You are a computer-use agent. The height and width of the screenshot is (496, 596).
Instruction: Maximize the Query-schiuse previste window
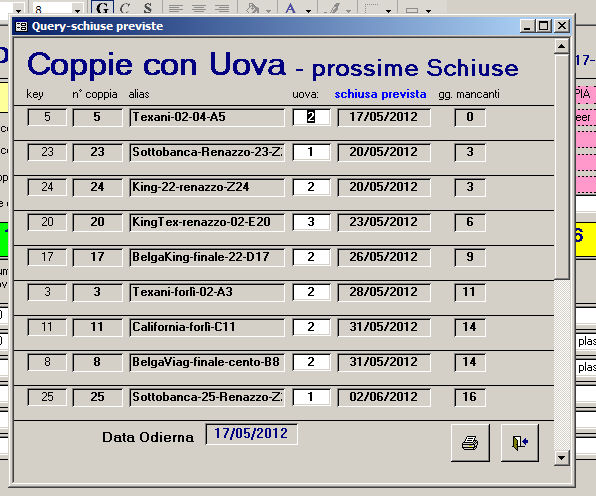click(544, 26)
